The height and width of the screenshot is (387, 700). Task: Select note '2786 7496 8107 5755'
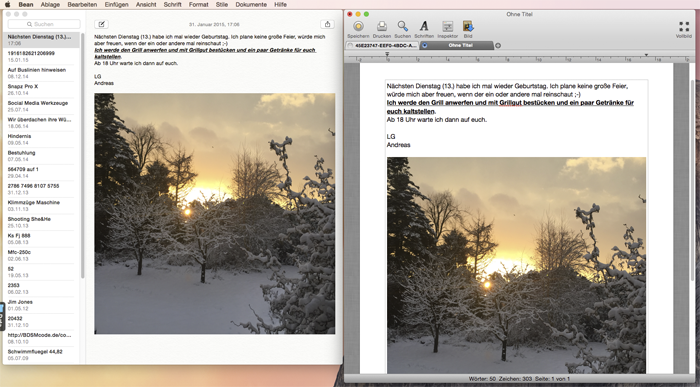pyautogui.click(x=41, y=189)
